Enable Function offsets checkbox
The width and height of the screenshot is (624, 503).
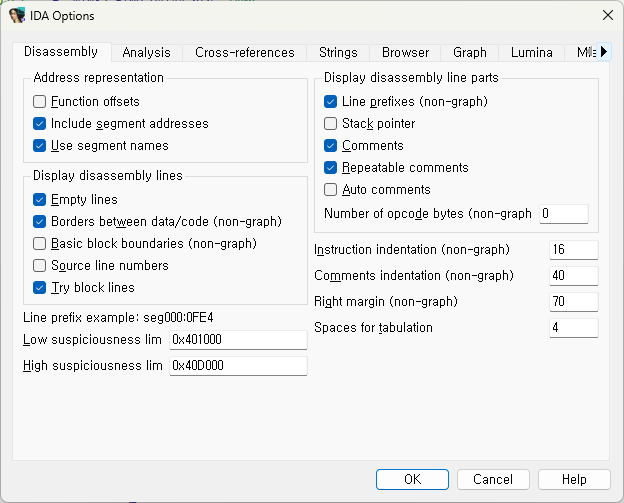[39, 101]
